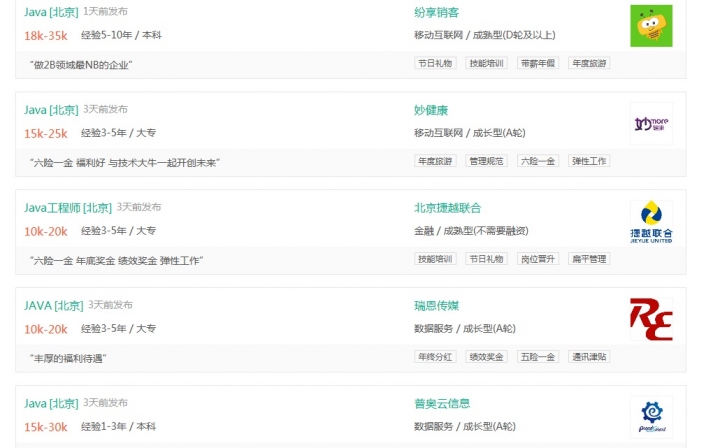Click the “六险一金 福利好 与技术大牛一起开创未来” slogan
Viewport: 720px width, 448px height.
(124, 162)
